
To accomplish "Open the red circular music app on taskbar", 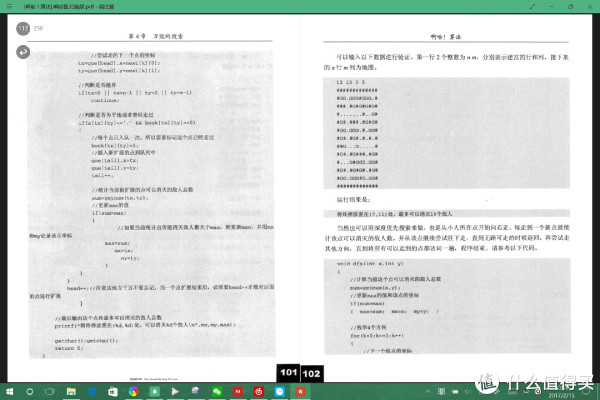I will pyautogui.click(x=259, y=392).
